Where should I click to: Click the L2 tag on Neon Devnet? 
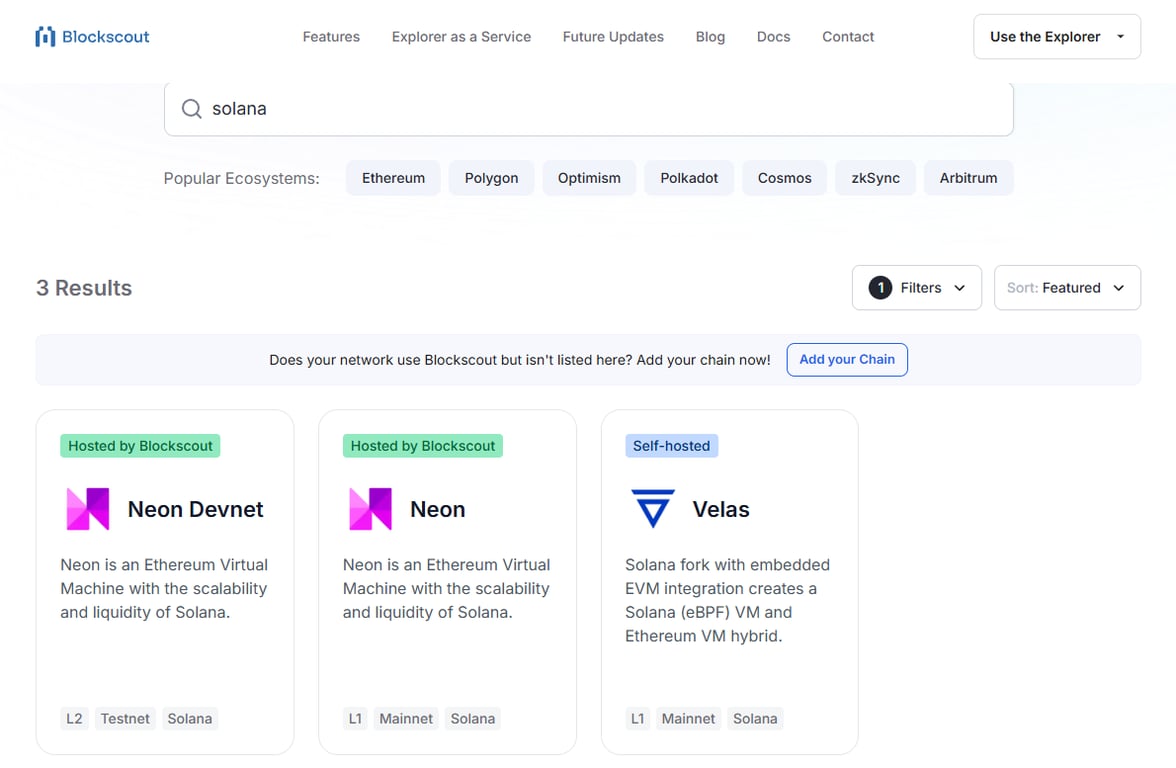74,718
